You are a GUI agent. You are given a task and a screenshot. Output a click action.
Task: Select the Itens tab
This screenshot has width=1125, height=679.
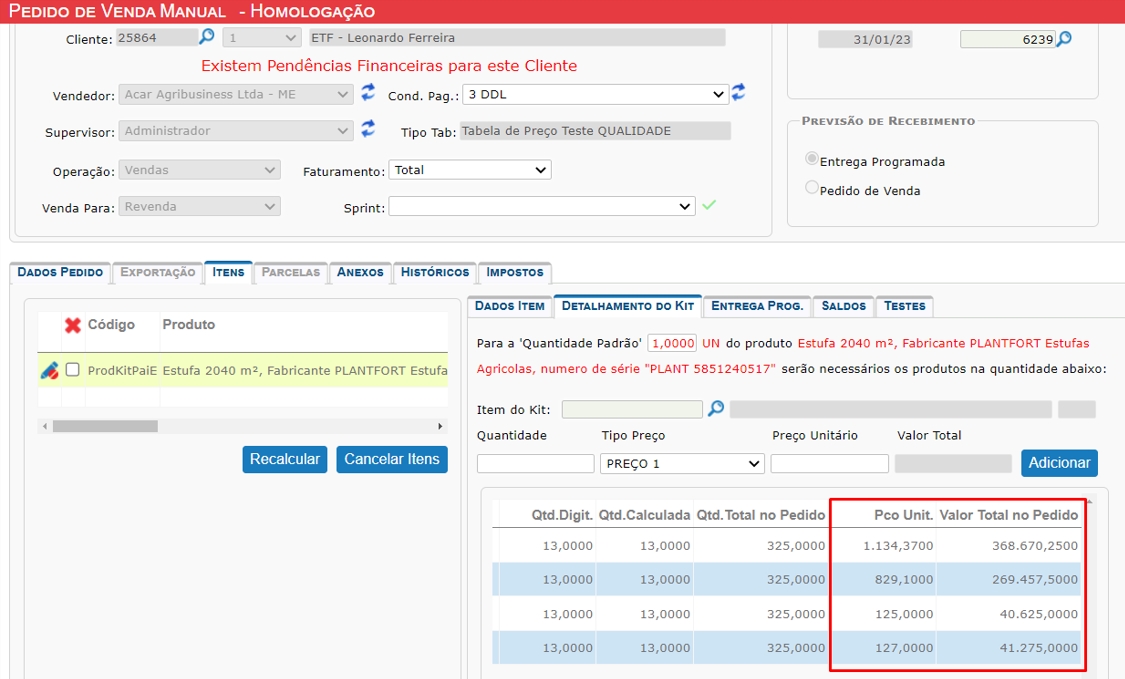228,273
